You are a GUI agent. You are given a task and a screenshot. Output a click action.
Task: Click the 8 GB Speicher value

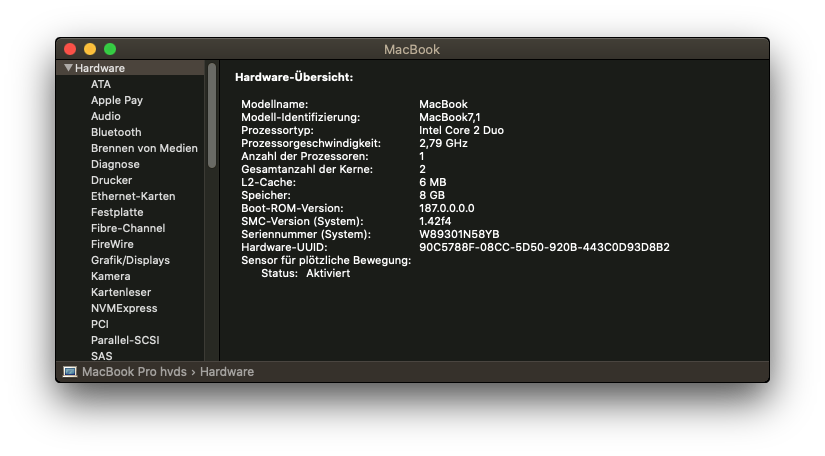[x=432, y=195]
